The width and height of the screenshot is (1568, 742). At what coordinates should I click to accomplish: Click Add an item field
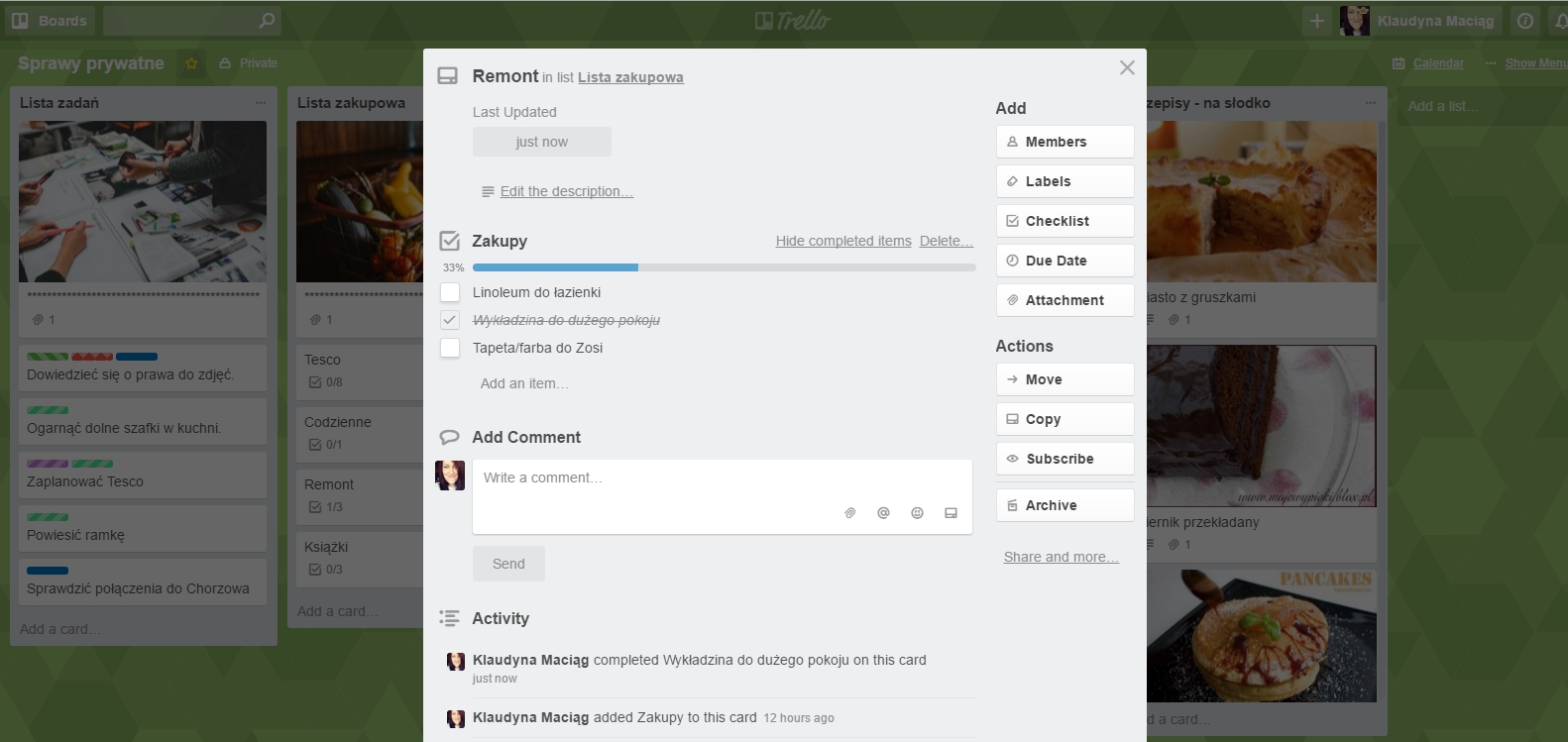coord(524,383)
